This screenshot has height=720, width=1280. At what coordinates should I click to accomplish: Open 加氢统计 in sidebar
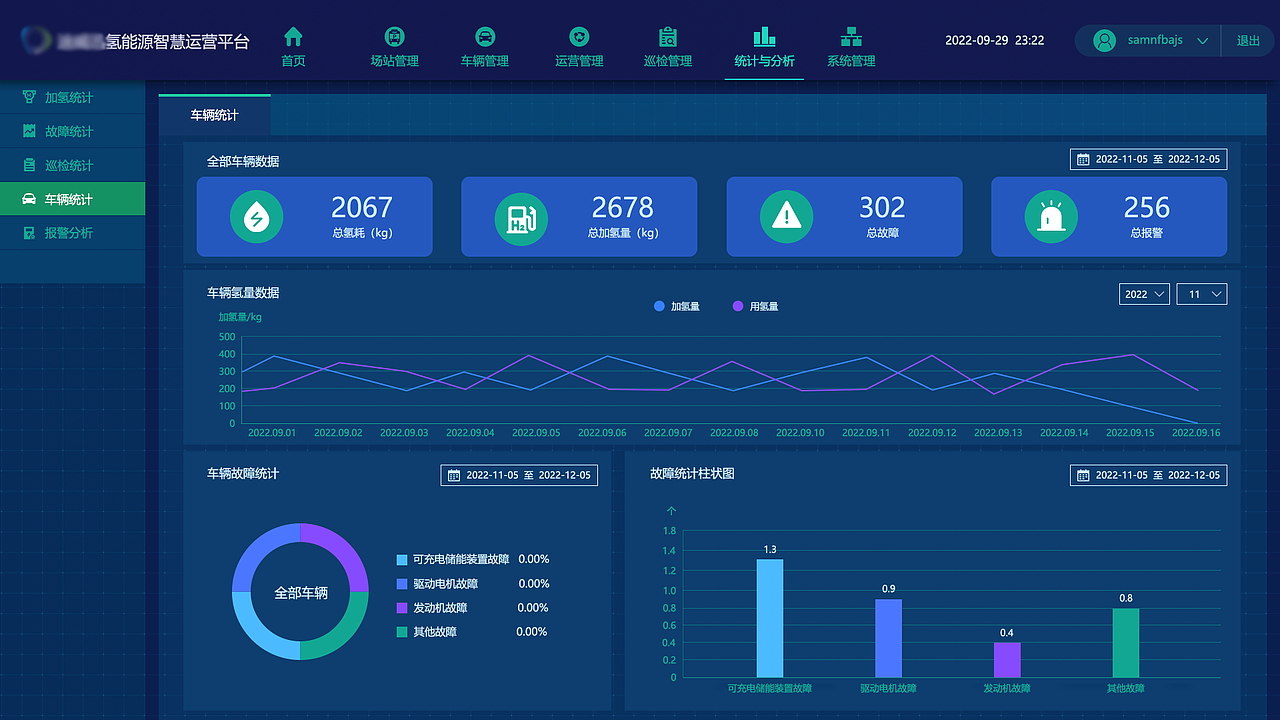pyautogui.click(x=72, y=98)
